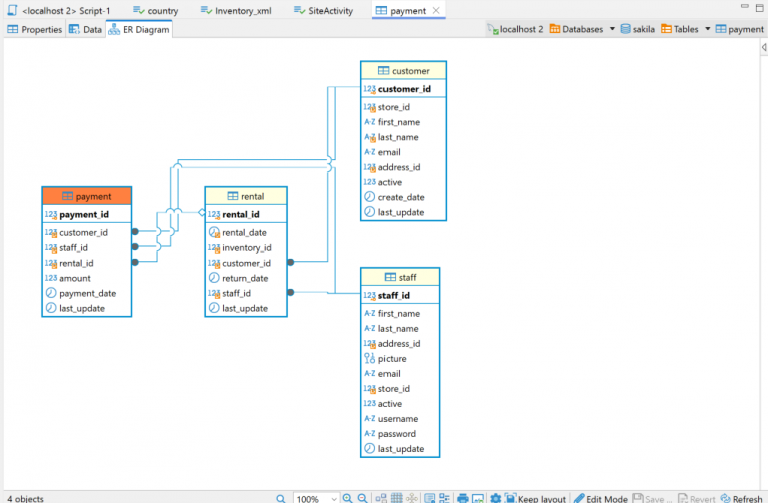Expand the Databases breadcrumb dropdown
Image resolution: width=768 pixels, height=503 pixels.
point(611,30)
